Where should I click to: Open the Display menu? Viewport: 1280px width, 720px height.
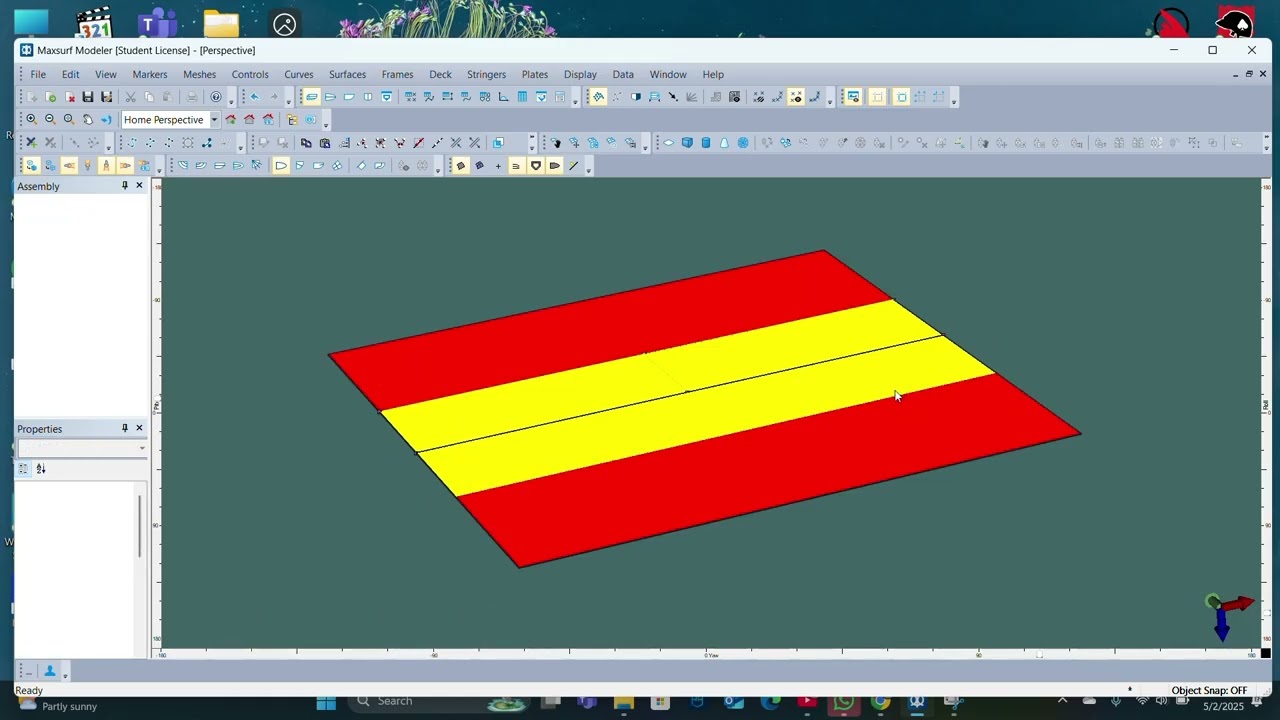(x=580, y=74)
